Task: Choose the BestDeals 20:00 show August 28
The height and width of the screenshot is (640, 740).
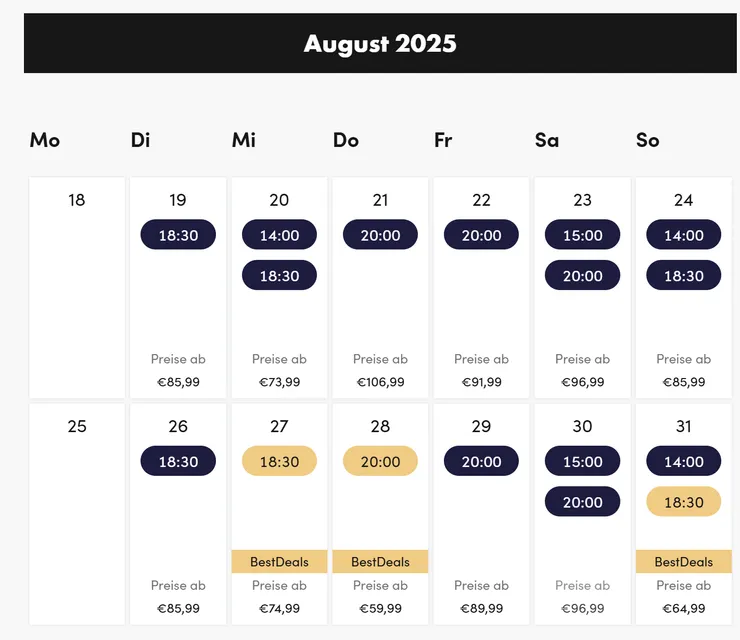Action: point(380,461)
